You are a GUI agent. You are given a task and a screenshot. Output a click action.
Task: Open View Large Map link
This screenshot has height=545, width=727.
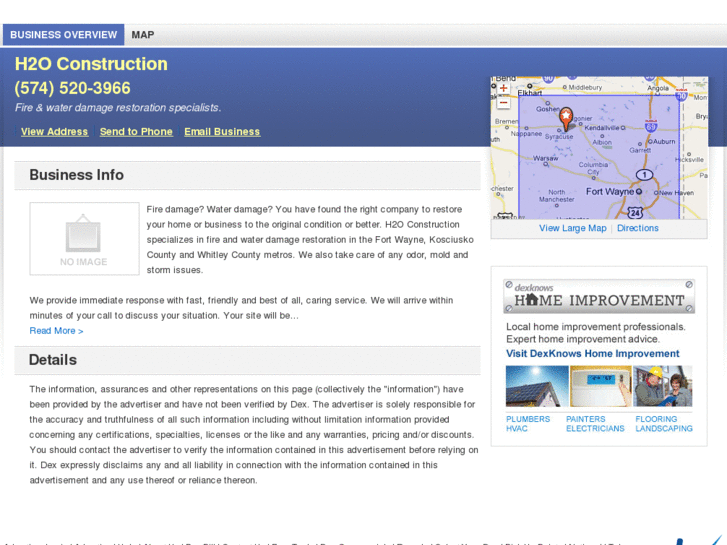click(573, 228)
